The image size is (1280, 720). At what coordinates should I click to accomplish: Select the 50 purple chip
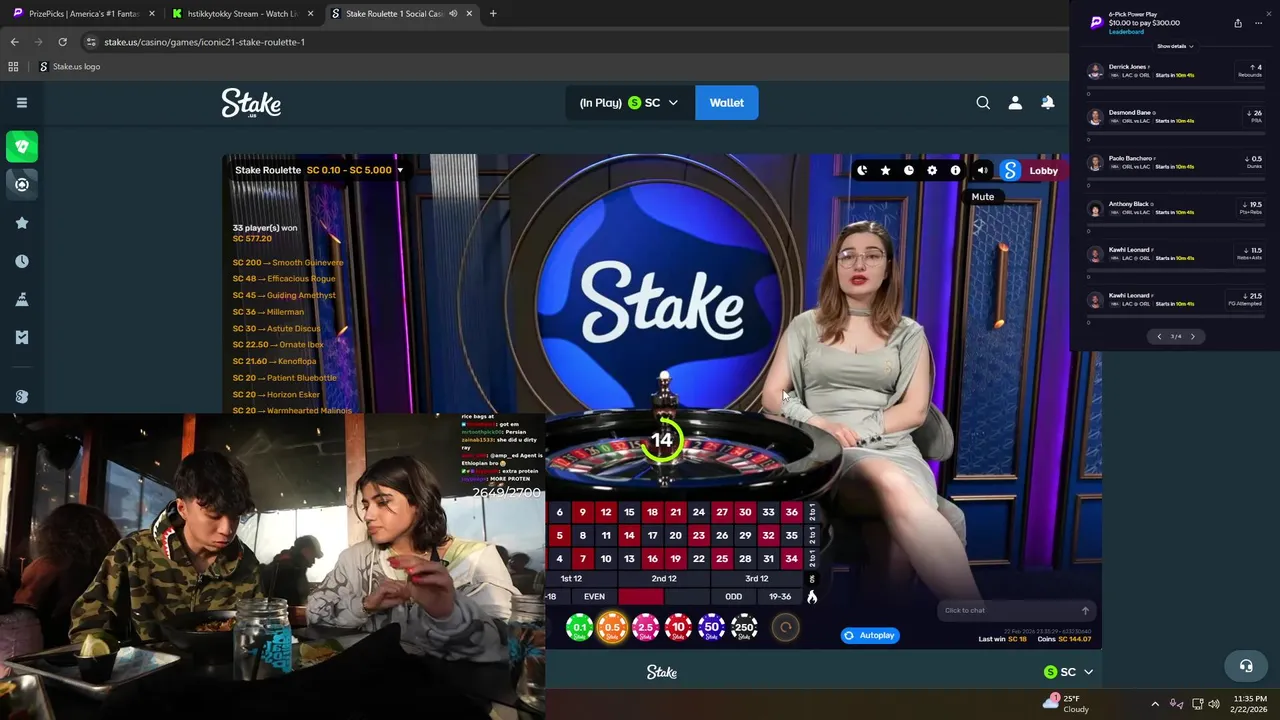[711, 628]
